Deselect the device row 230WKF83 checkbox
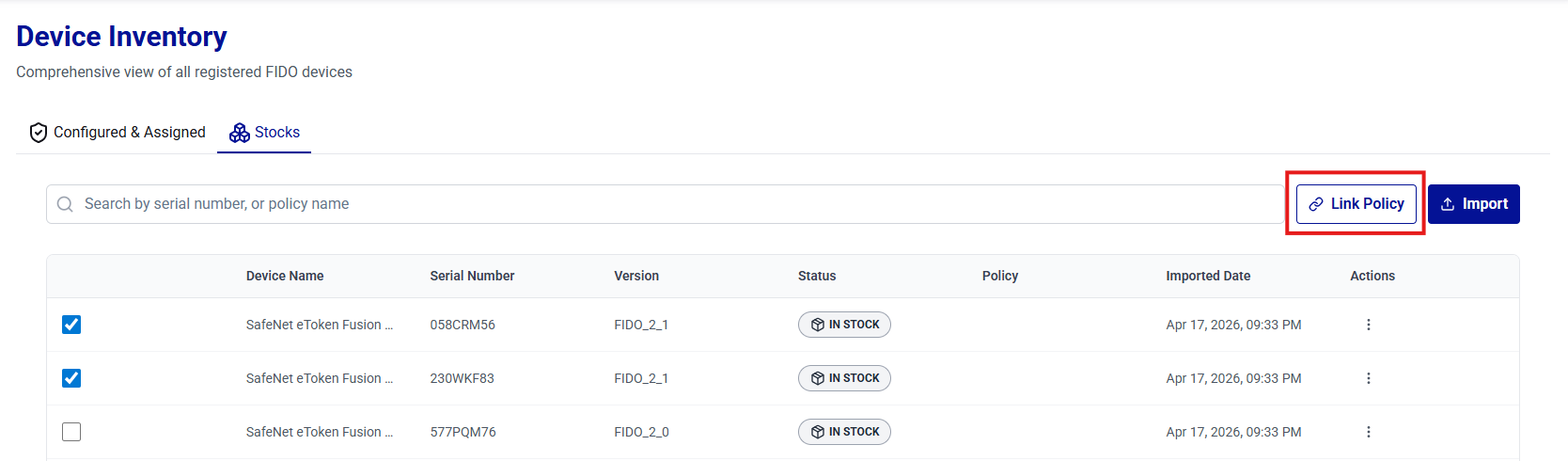 coord(71,378)
